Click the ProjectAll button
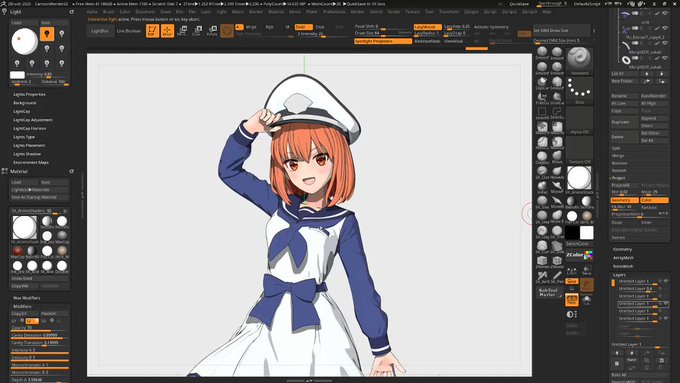This screenshot has height=383, width=680. (x=624, y=185)
